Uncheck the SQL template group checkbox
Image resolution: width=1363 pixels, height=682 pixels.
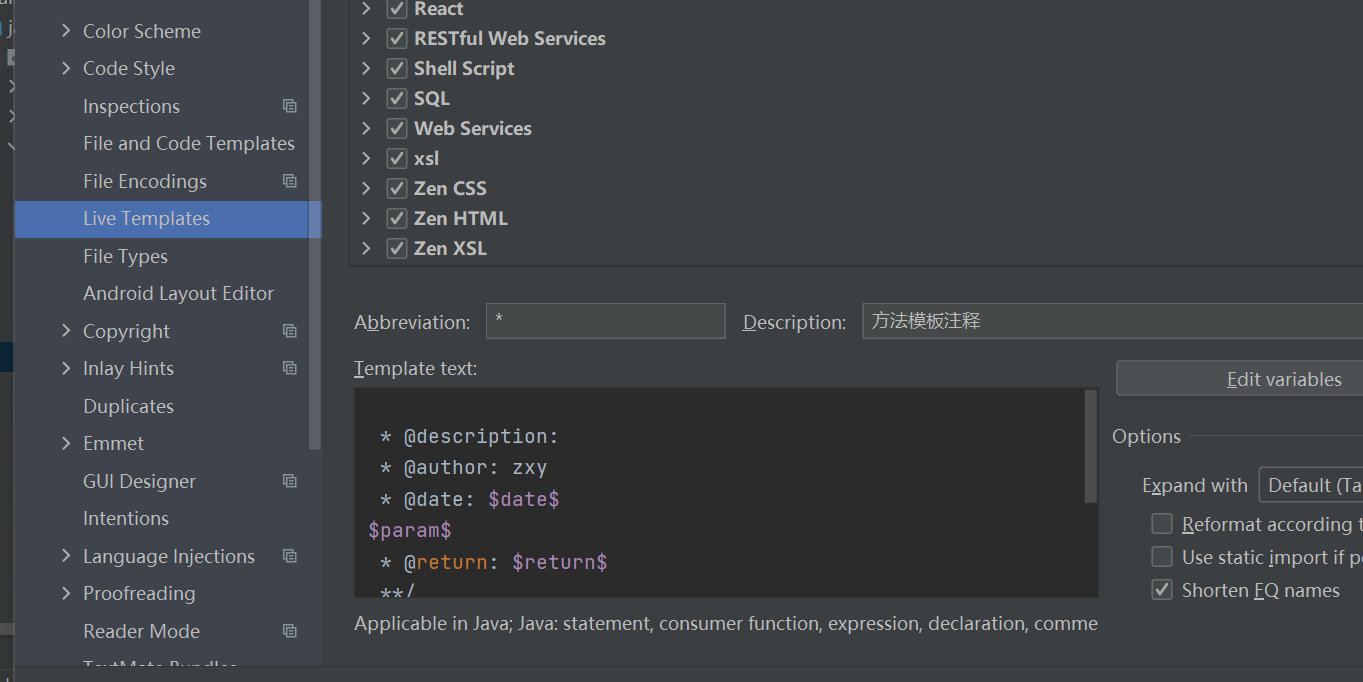click(x=397, y=98)
